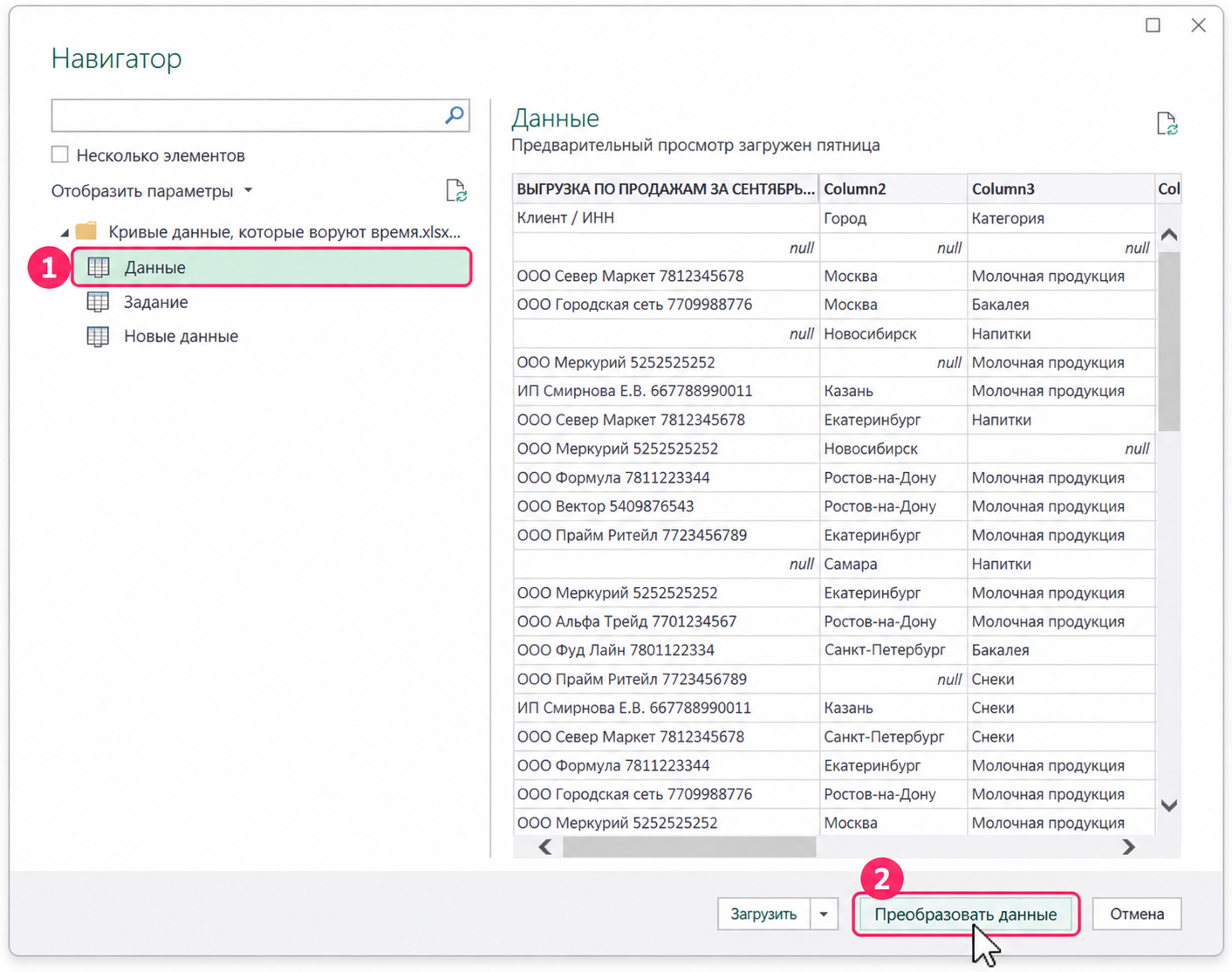Viewport: 1232px width, 972px height.
Task: Click the preview's scroll-down arrow
Action: click(1169, 805)
